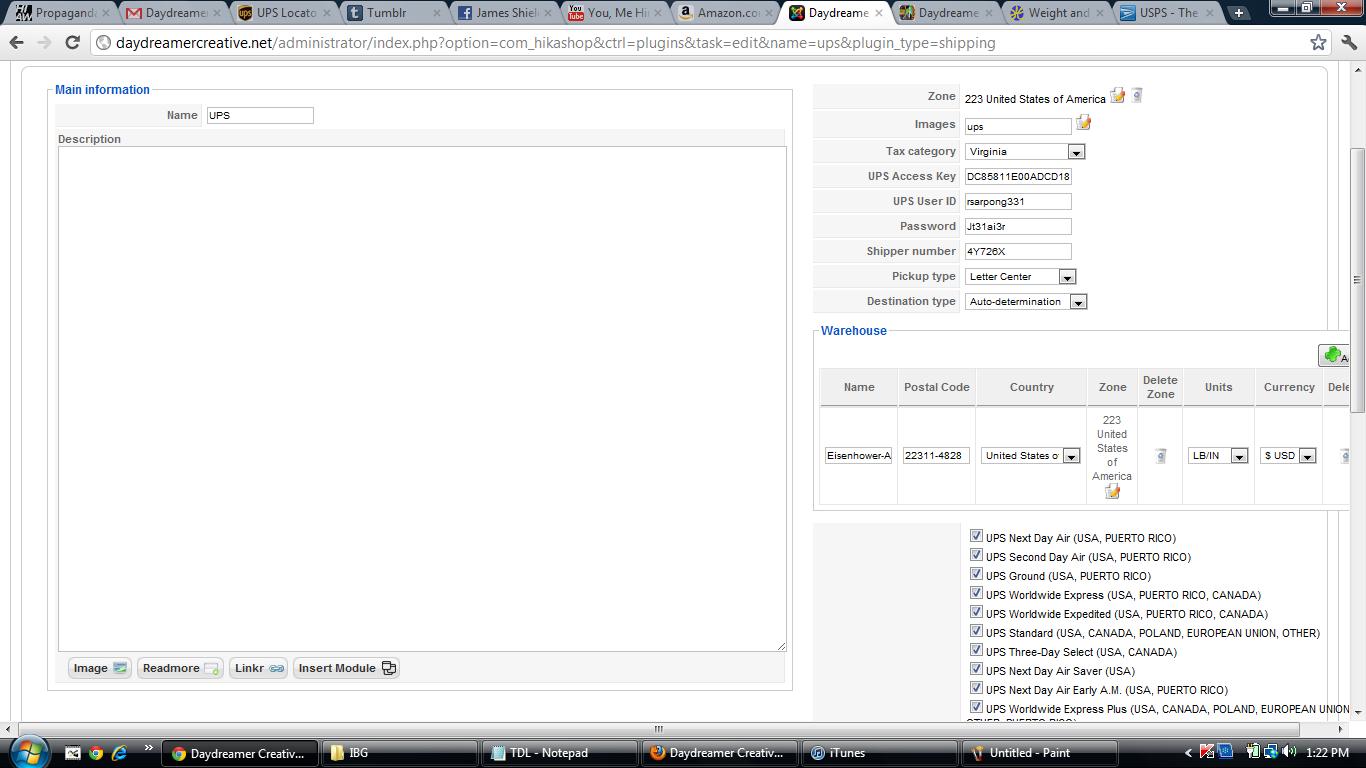Screen dimensions: 1366x768
Task: Open the IBG folder from the taskbar
Action: [x=401, y=753]
